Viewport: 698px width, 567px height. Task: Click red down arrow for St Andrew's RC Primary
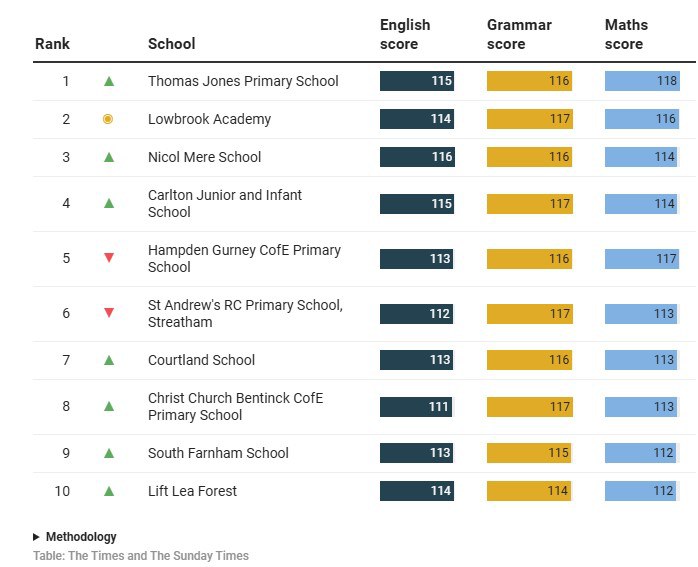tap(109, 313)
